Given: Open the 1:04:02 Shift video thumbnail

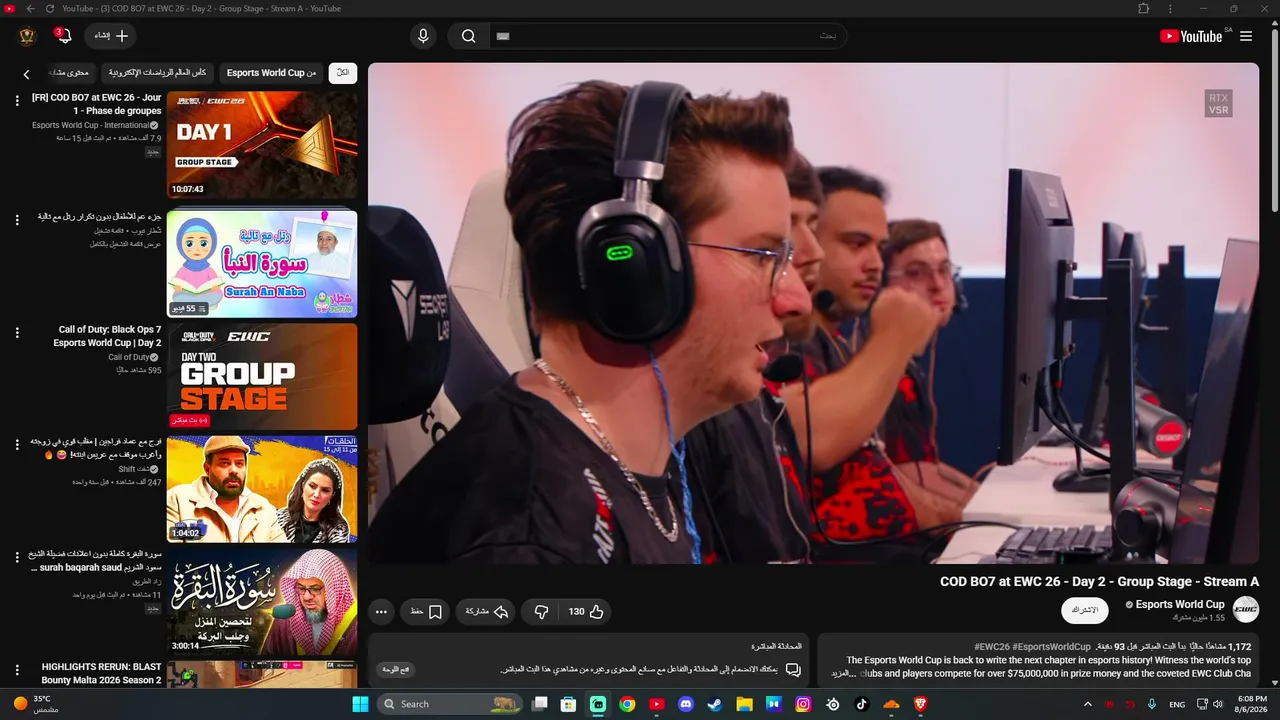Looking at the screenshot, I should coord(262,490).
